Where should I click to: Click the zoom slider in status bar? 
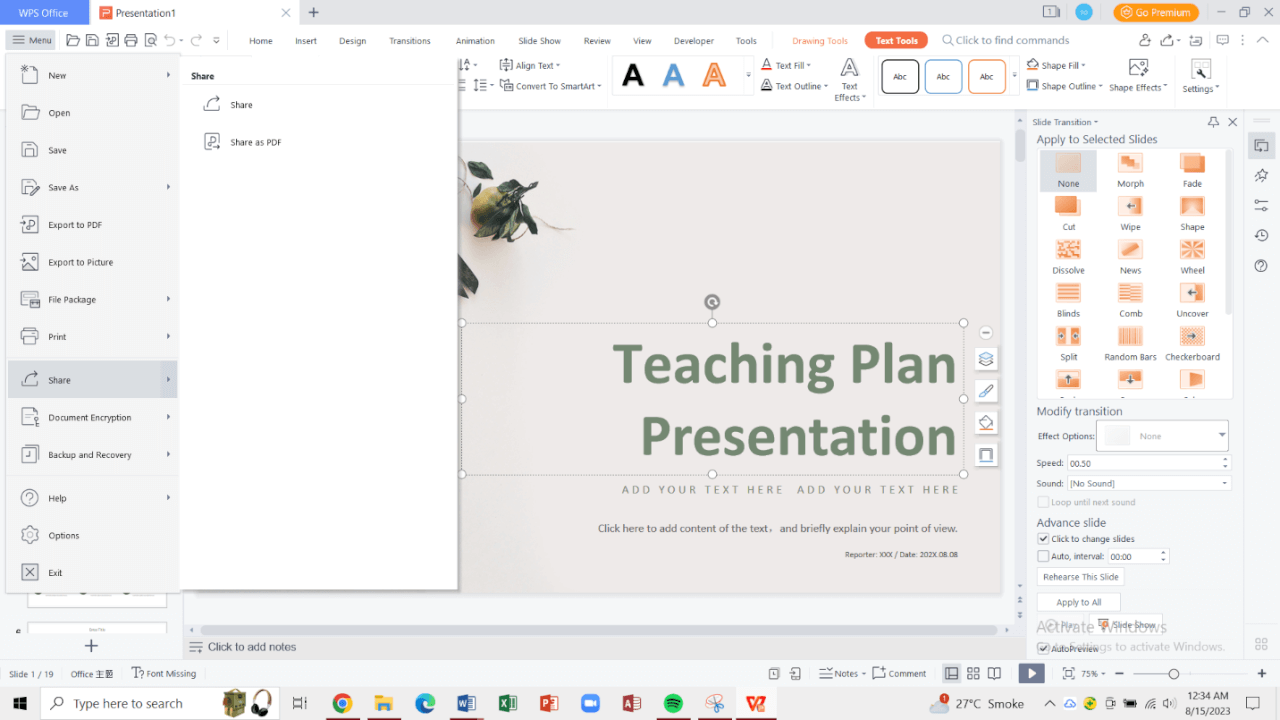(1173, 674)
